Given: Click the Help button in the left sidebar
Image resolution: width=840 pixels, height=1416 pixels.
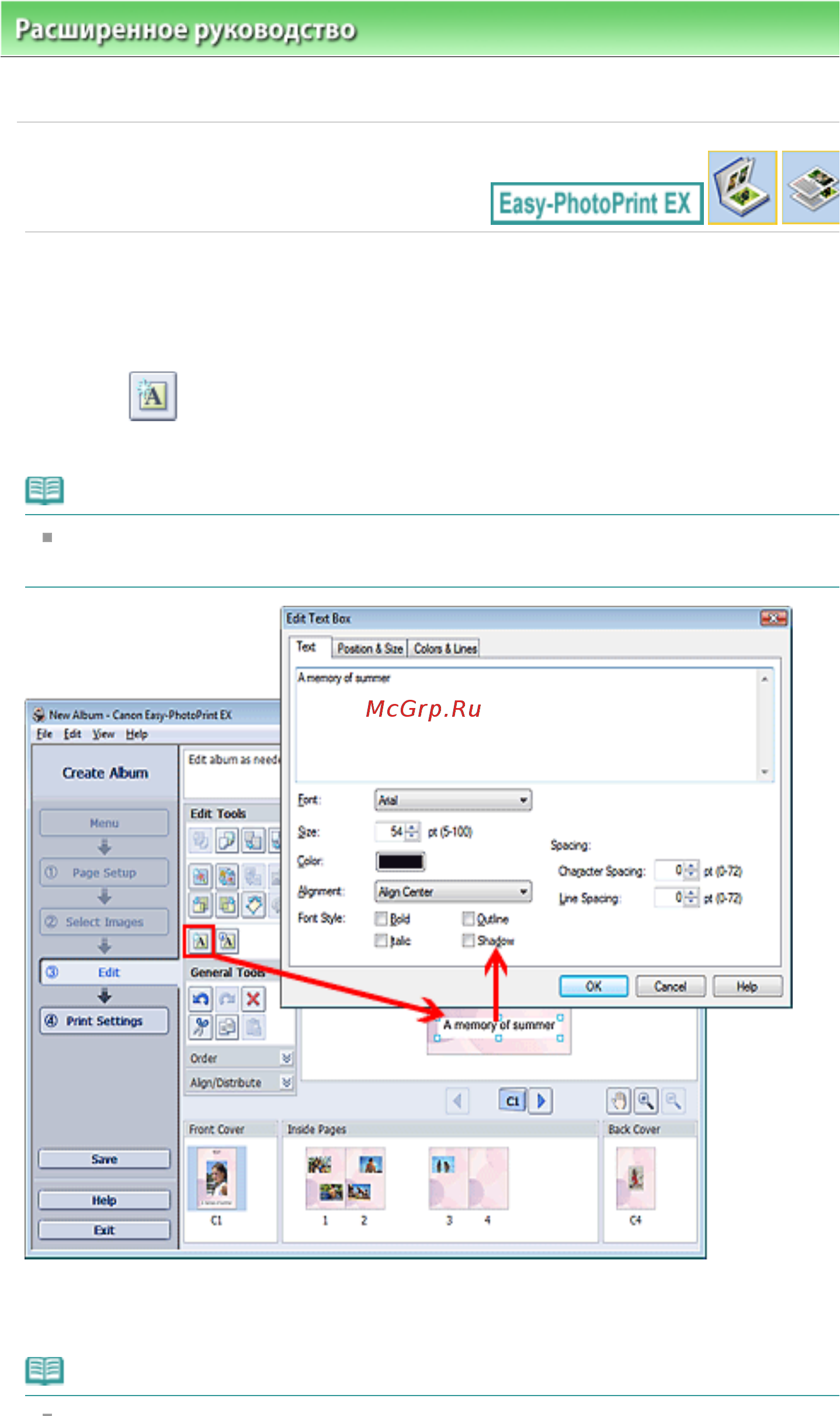Looking at the screenshot, I should [x=105, y=1200].
